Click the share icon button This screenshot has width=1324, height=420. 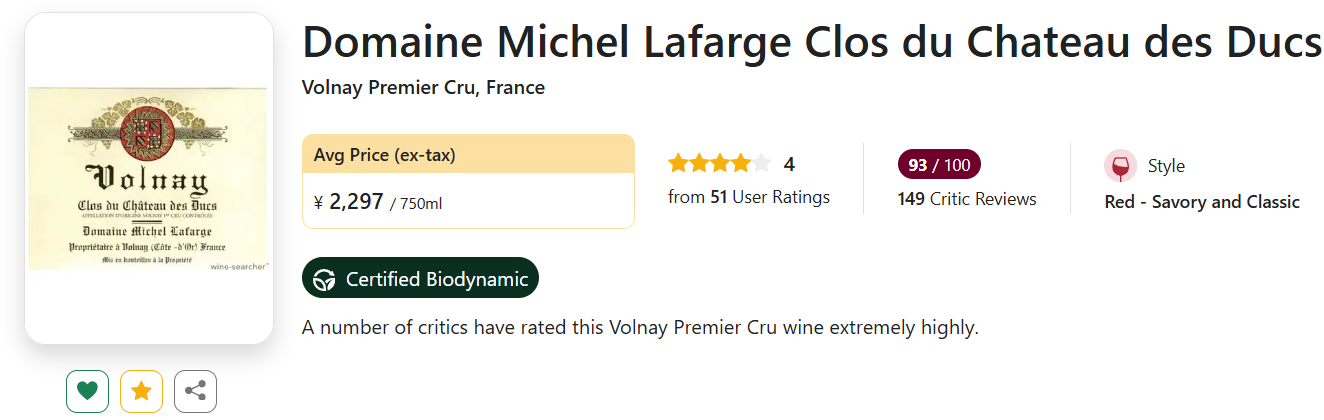coord(195,391)
